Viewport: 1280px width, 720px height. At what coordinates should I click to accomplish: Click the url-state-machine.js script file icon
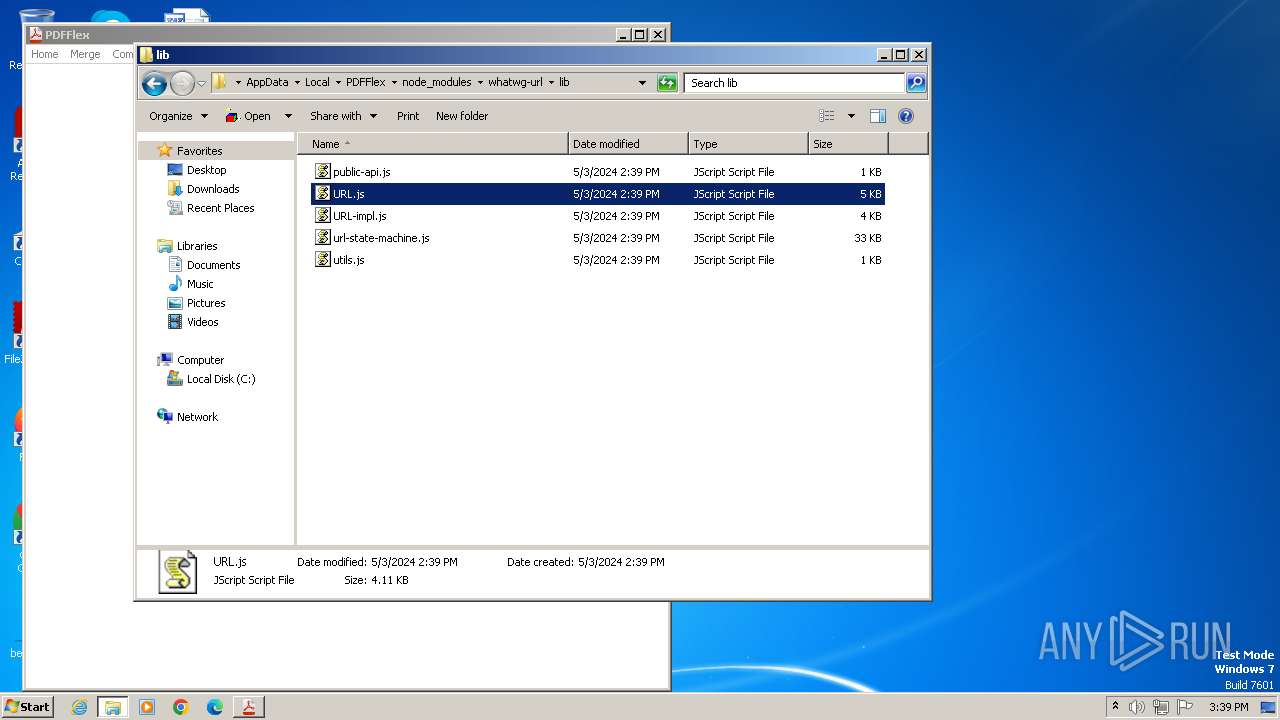click(x=323, y=238)
